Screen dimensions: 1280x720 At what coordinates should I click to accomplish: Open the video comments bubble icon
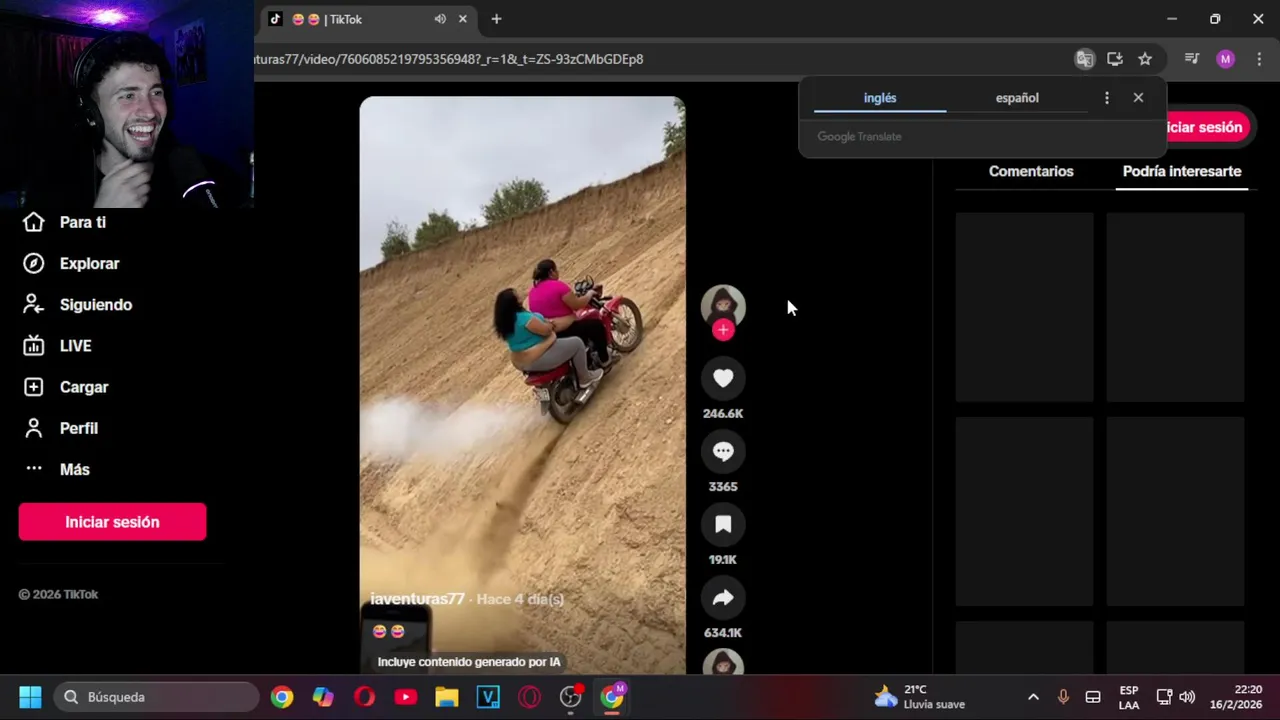723,451
